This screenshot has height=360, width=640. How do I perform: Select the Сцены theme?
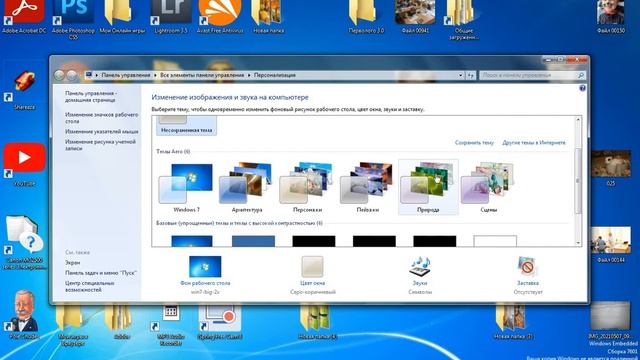[488, 187]
